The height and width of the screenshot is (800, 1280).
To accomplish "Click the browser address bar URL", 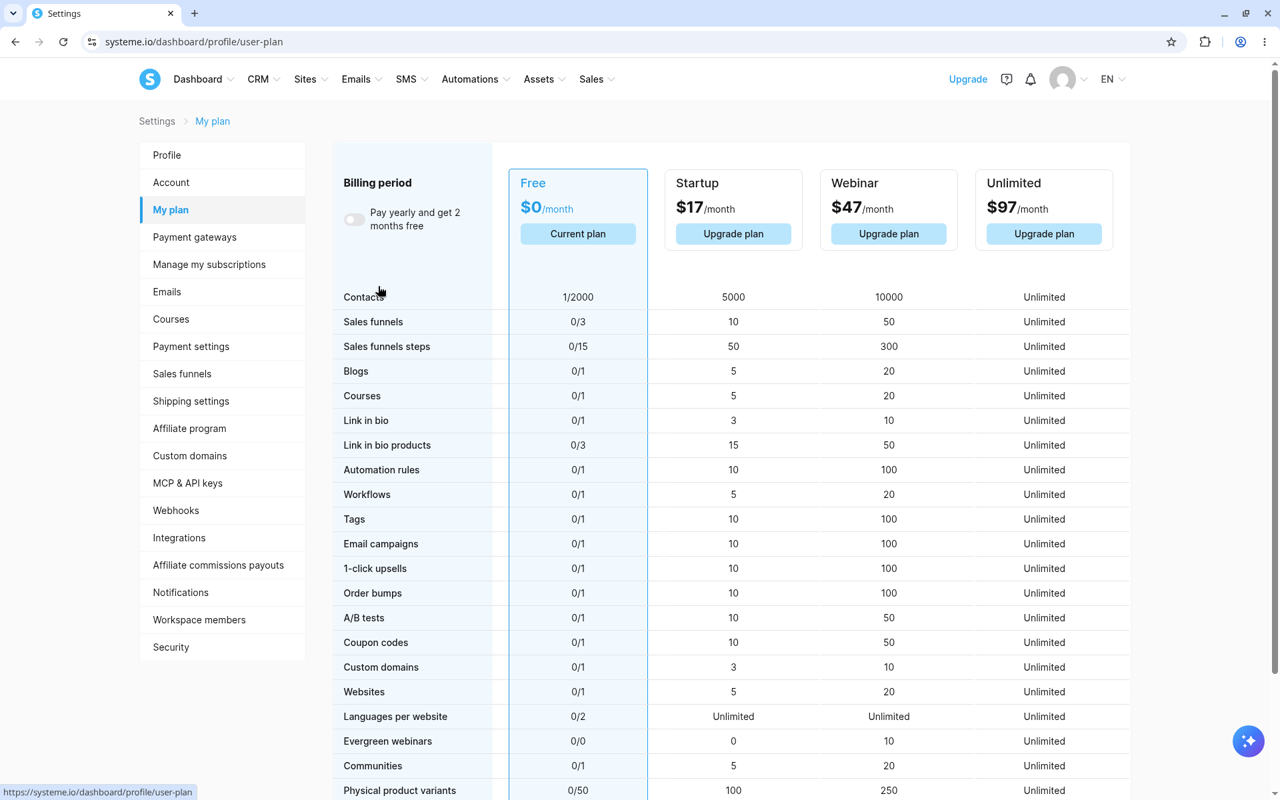I will click(194, 42).
